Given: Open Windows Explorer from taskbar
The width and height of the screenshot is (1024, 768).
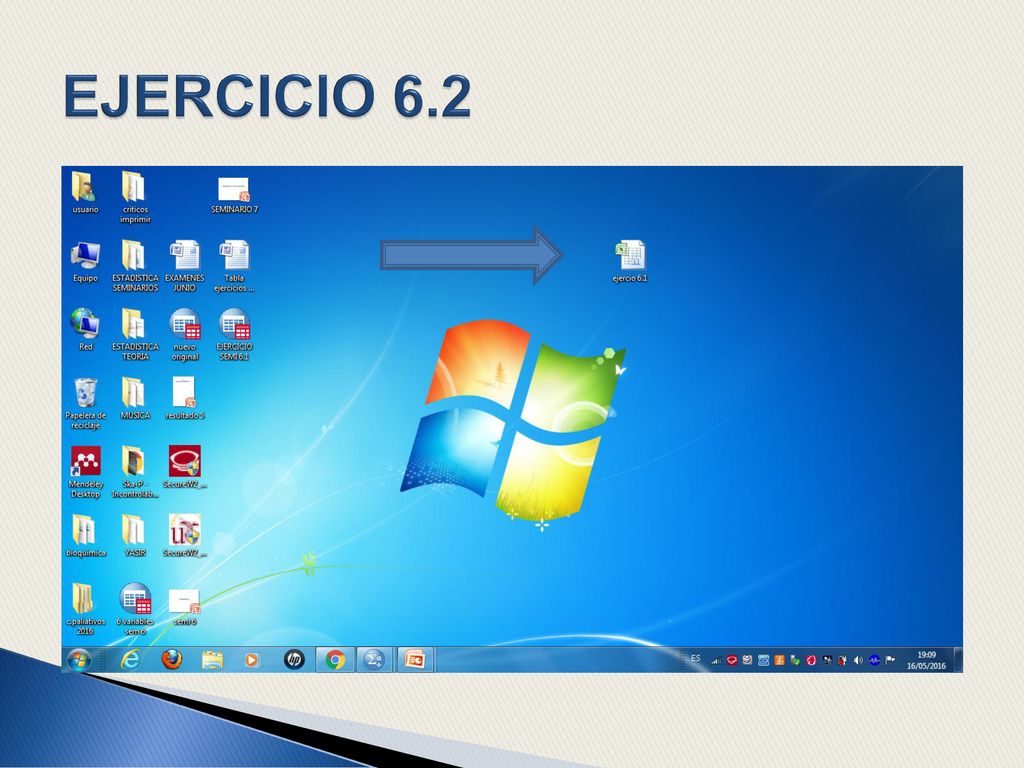Looking at the screenshot, I should (212, 660).
